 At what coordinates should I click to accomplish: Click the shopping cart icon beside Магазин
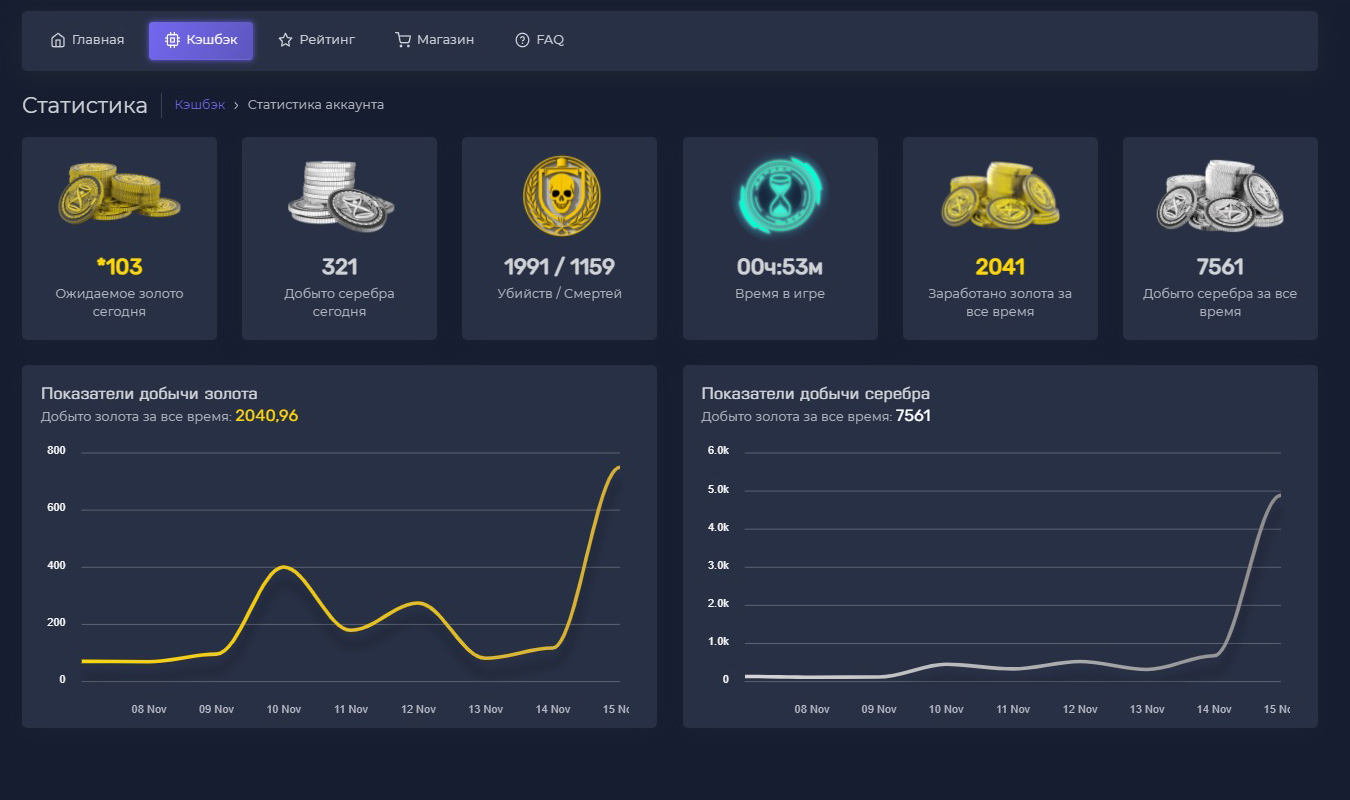click(x=403, y=40)
